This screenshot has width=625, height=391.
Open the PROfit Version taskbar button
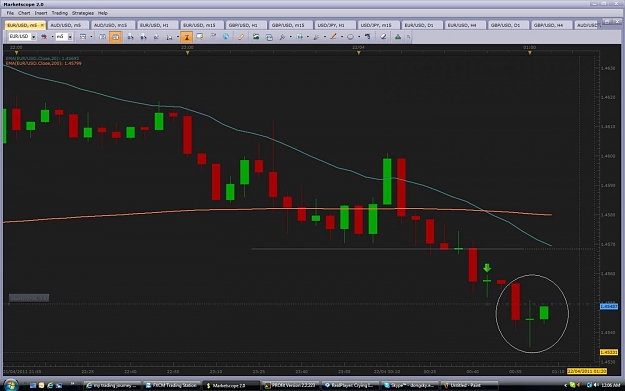click(290, 385)
